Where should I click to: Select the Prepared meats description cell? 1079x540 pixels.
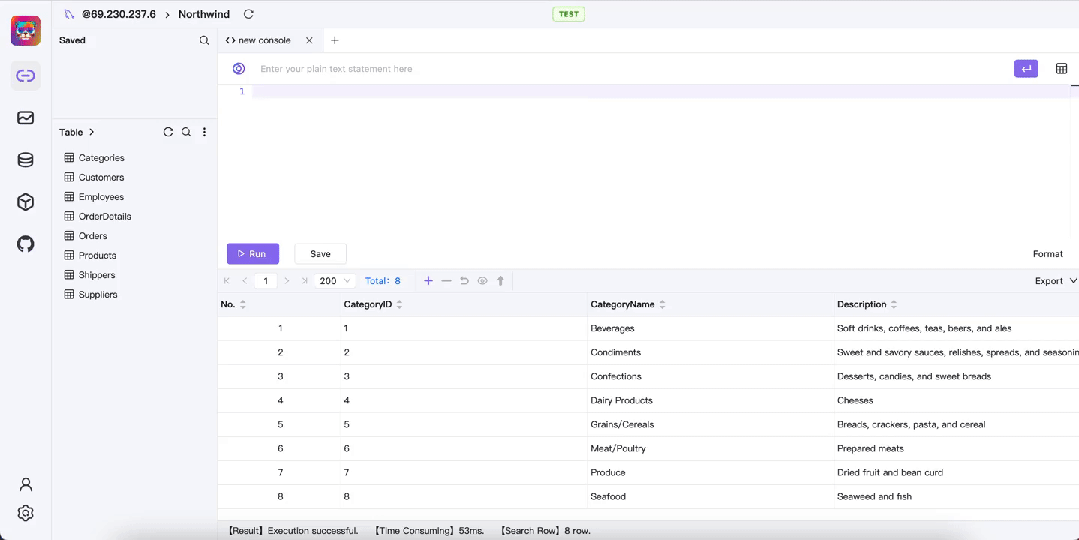click(957, 449)
